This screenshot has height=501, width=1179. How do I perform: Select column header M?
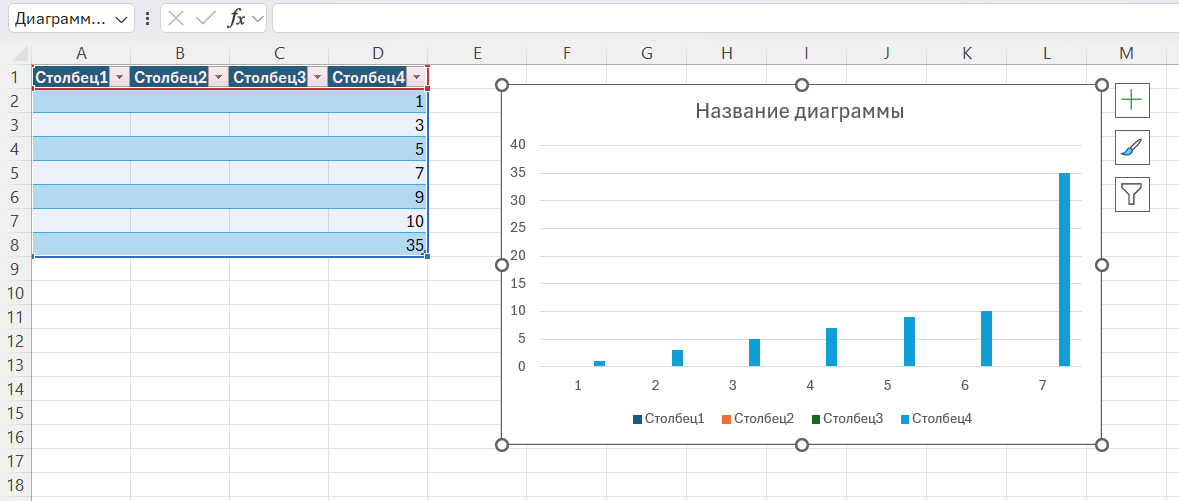pyautogui.click(x=1126, y=53)
